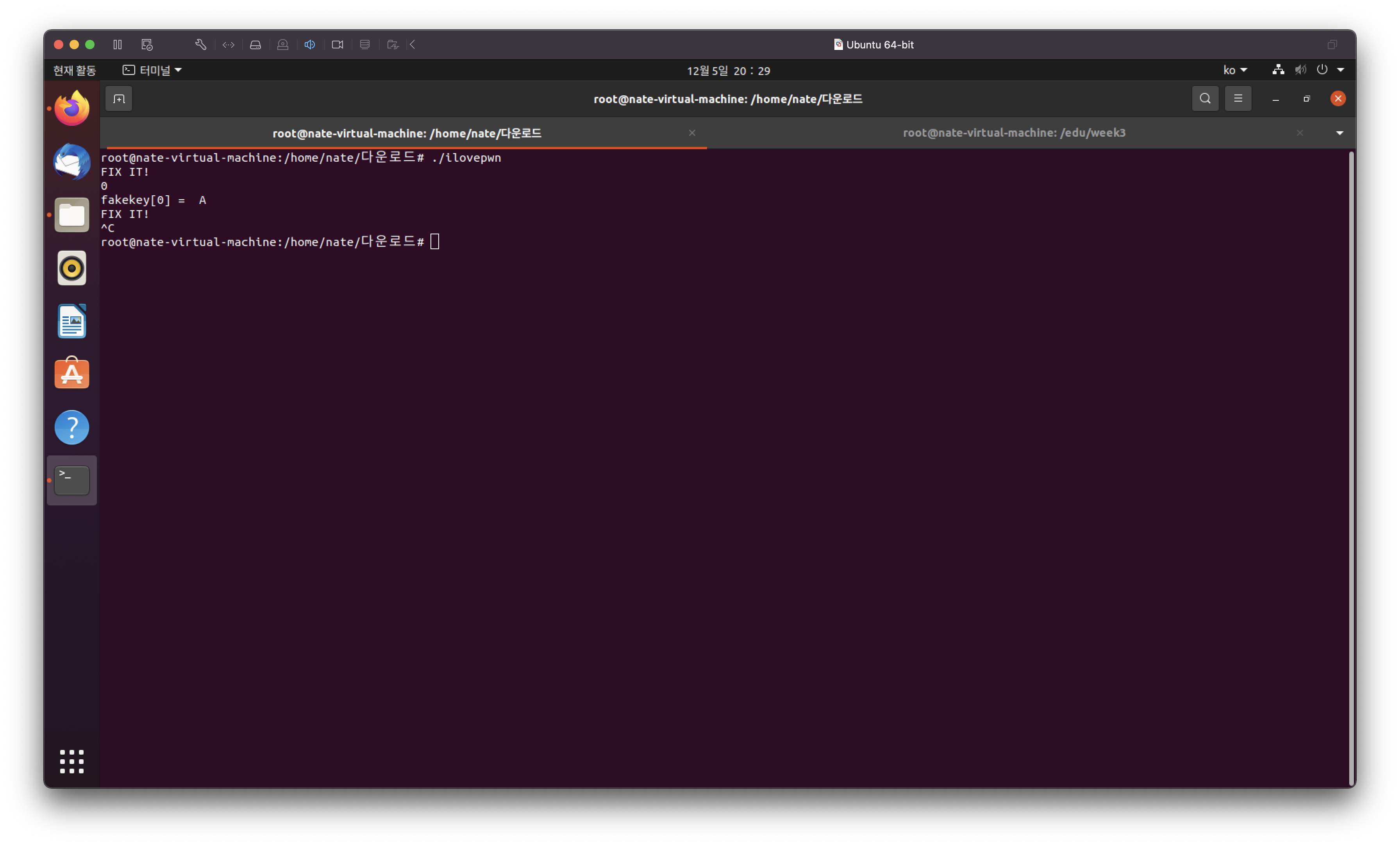Launch Firefox from the dock

pyautogui.click(x=71, y=108)
